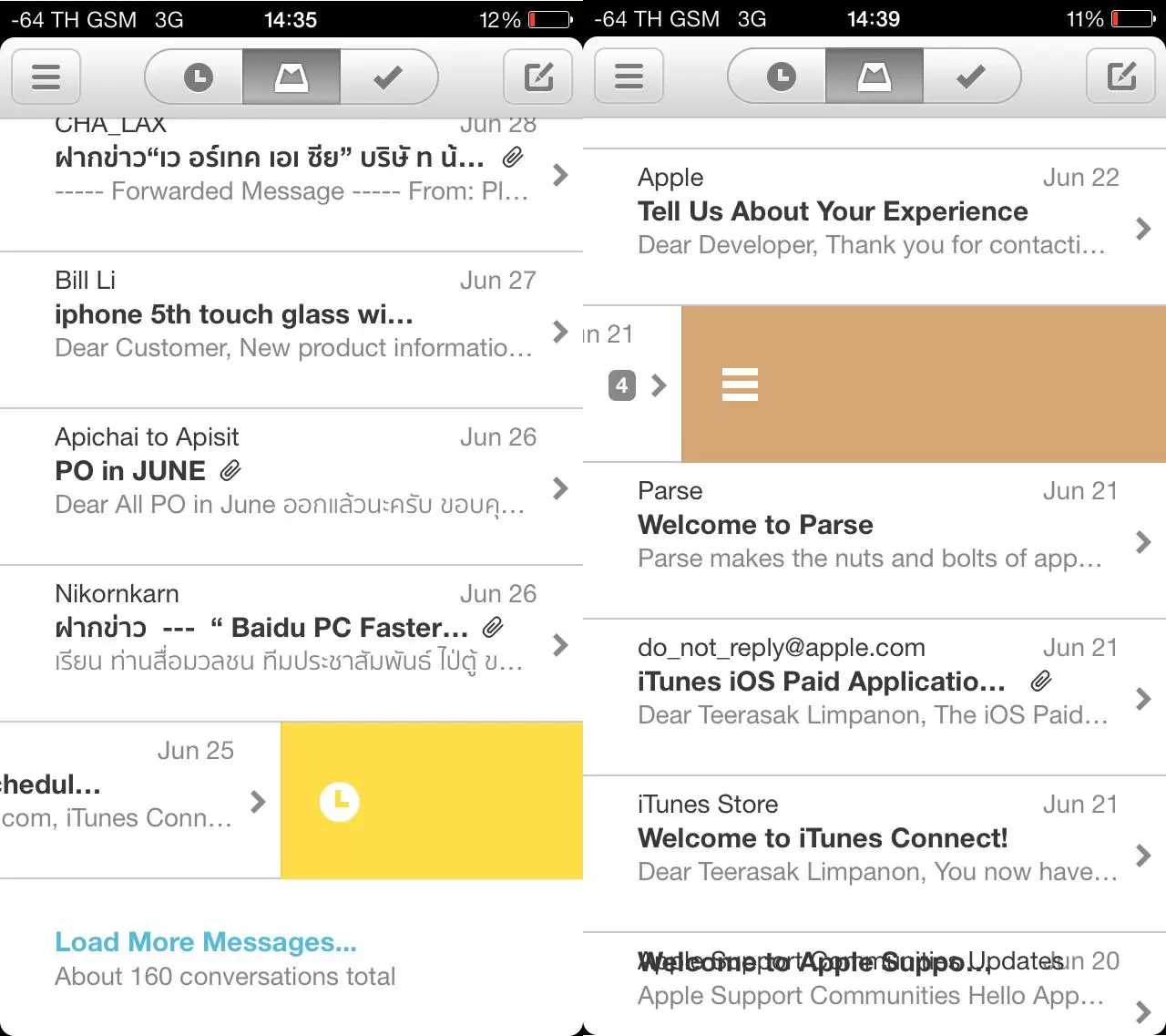Open Welcome to iTunes Connect! subject

[823, 838]
